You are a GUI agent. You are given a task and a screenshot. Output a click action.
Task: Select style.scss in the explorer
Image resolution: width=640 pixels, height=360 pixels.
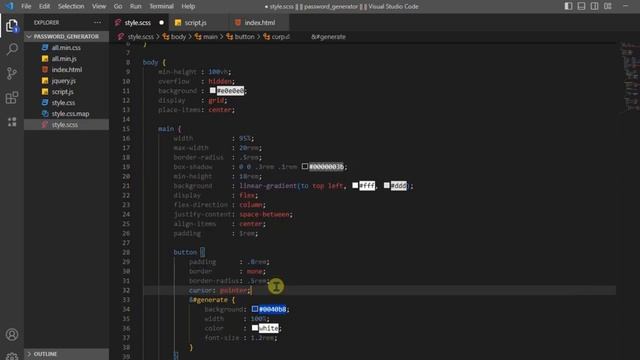click(x=66, y=125)
